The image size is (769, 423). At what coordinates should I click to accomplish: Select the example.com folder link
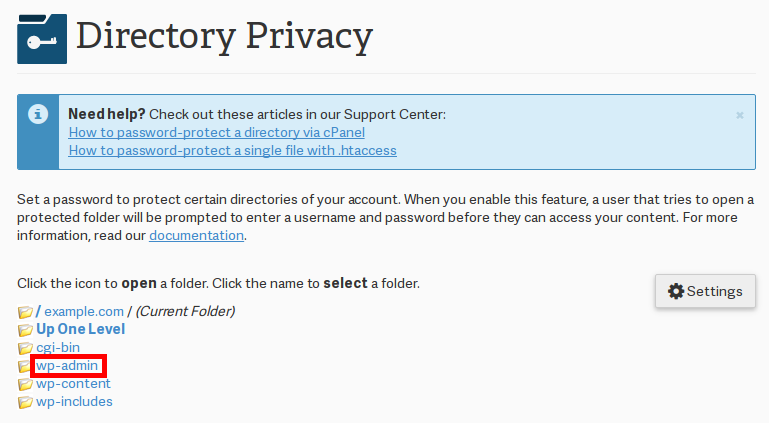(84, 312)
